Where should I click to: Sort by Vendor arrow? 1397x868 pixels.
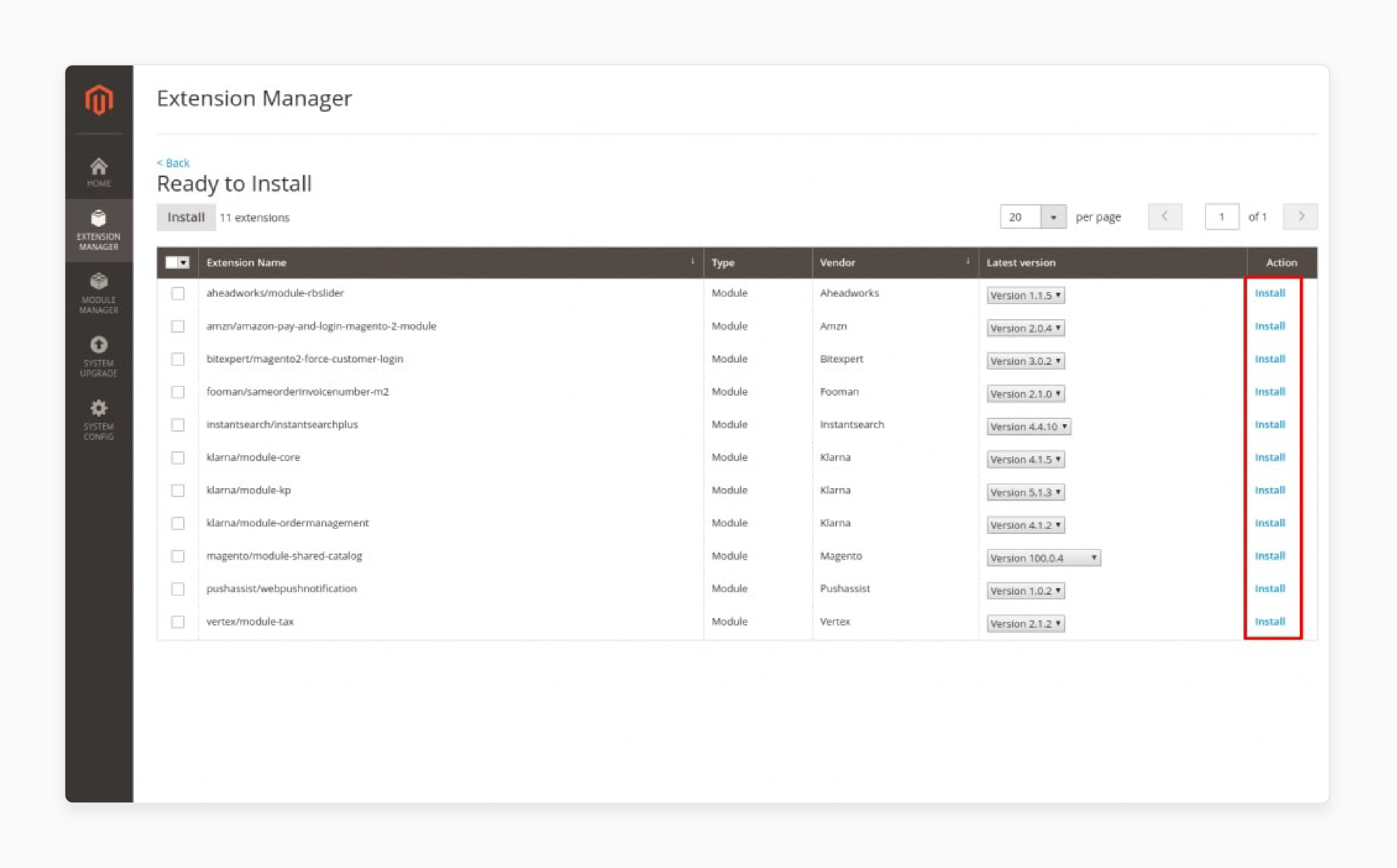(968, 261)
